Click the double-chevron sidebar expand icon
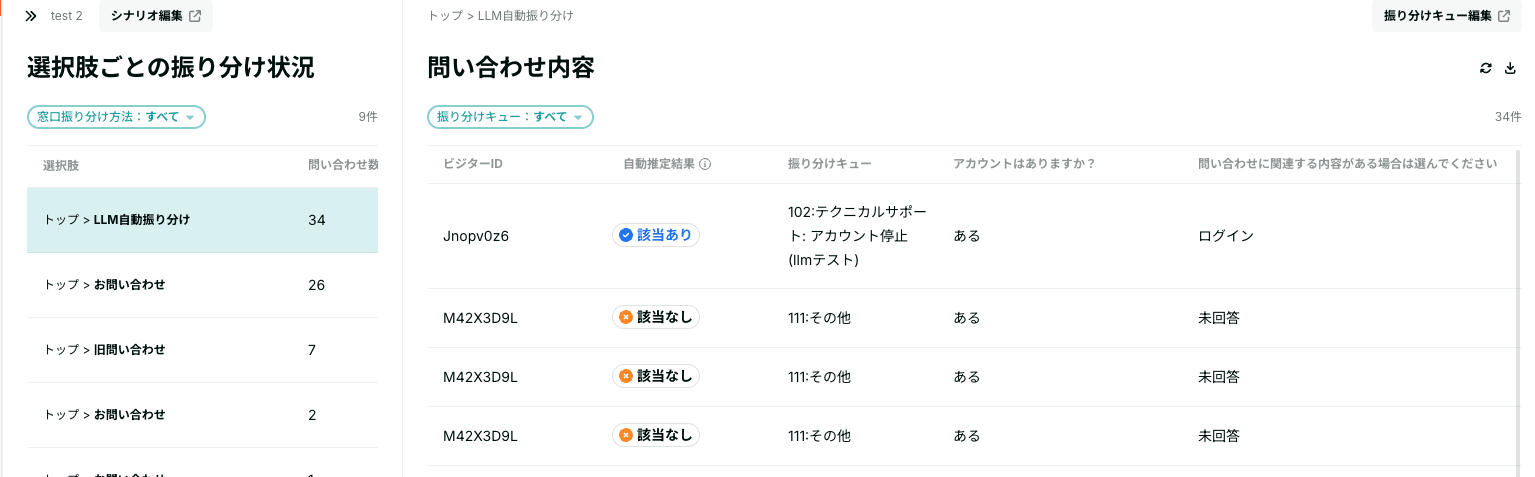 pos(31,16)
